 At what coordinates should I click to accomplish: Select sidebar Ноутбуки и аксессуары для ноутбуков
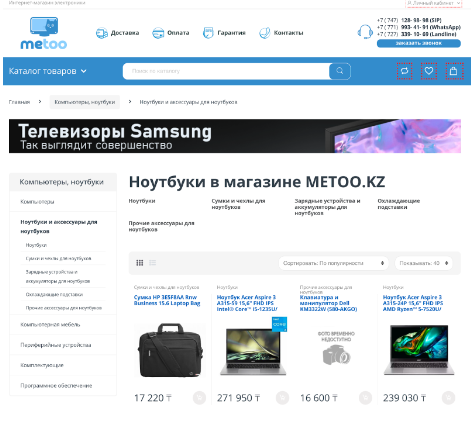click(59, 226)
